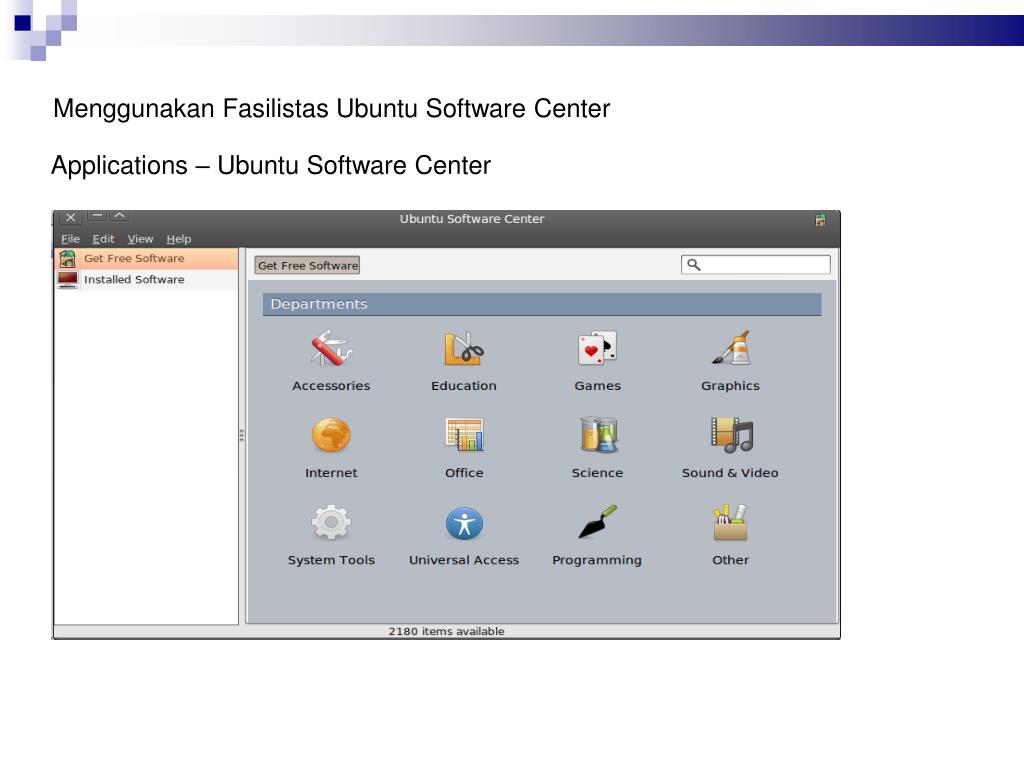1024x768 pixels.
Task: Open the Sound & Video icon
Action: (x=731, y=435)
